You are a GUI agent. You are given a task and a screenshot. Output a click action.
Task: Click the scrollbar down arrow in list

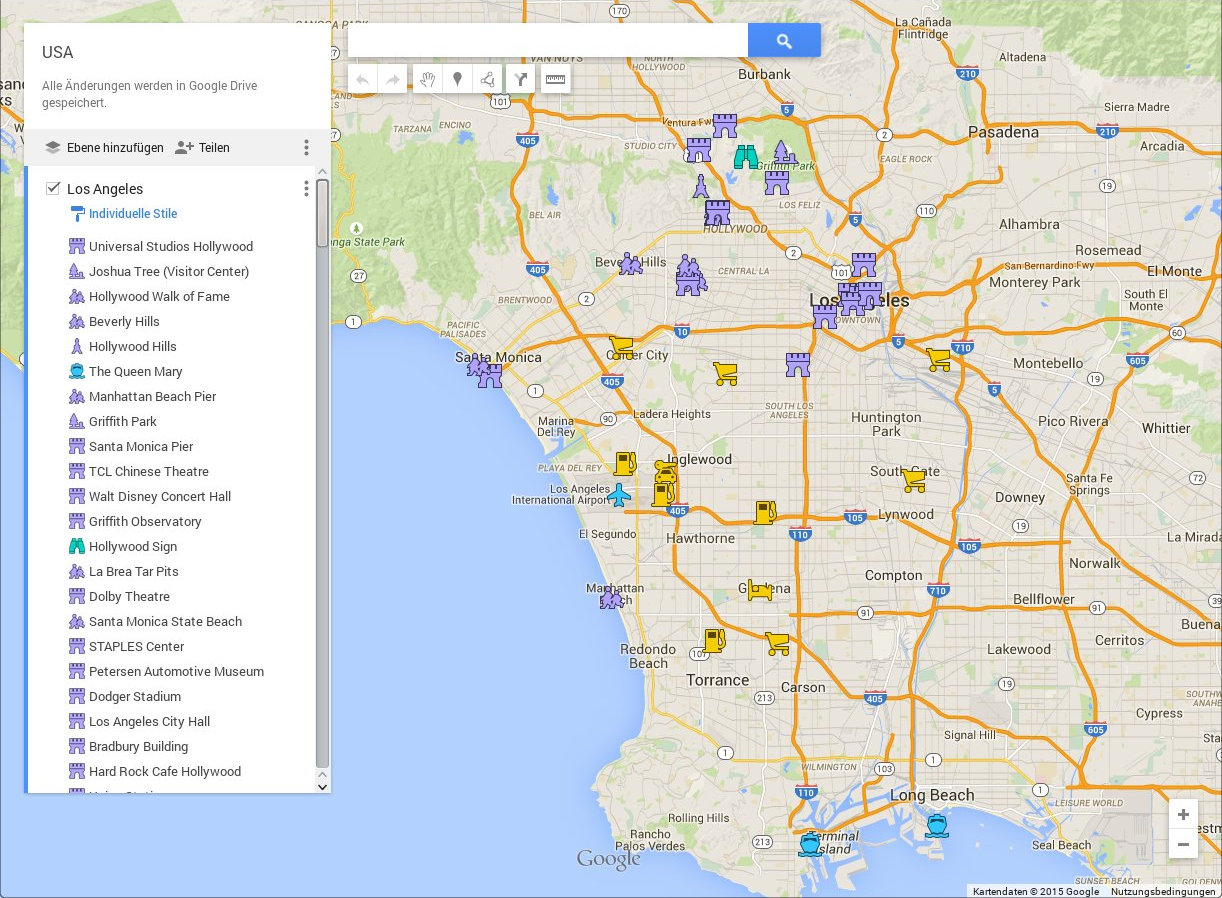pyautogui.click(x=322, y=787)
